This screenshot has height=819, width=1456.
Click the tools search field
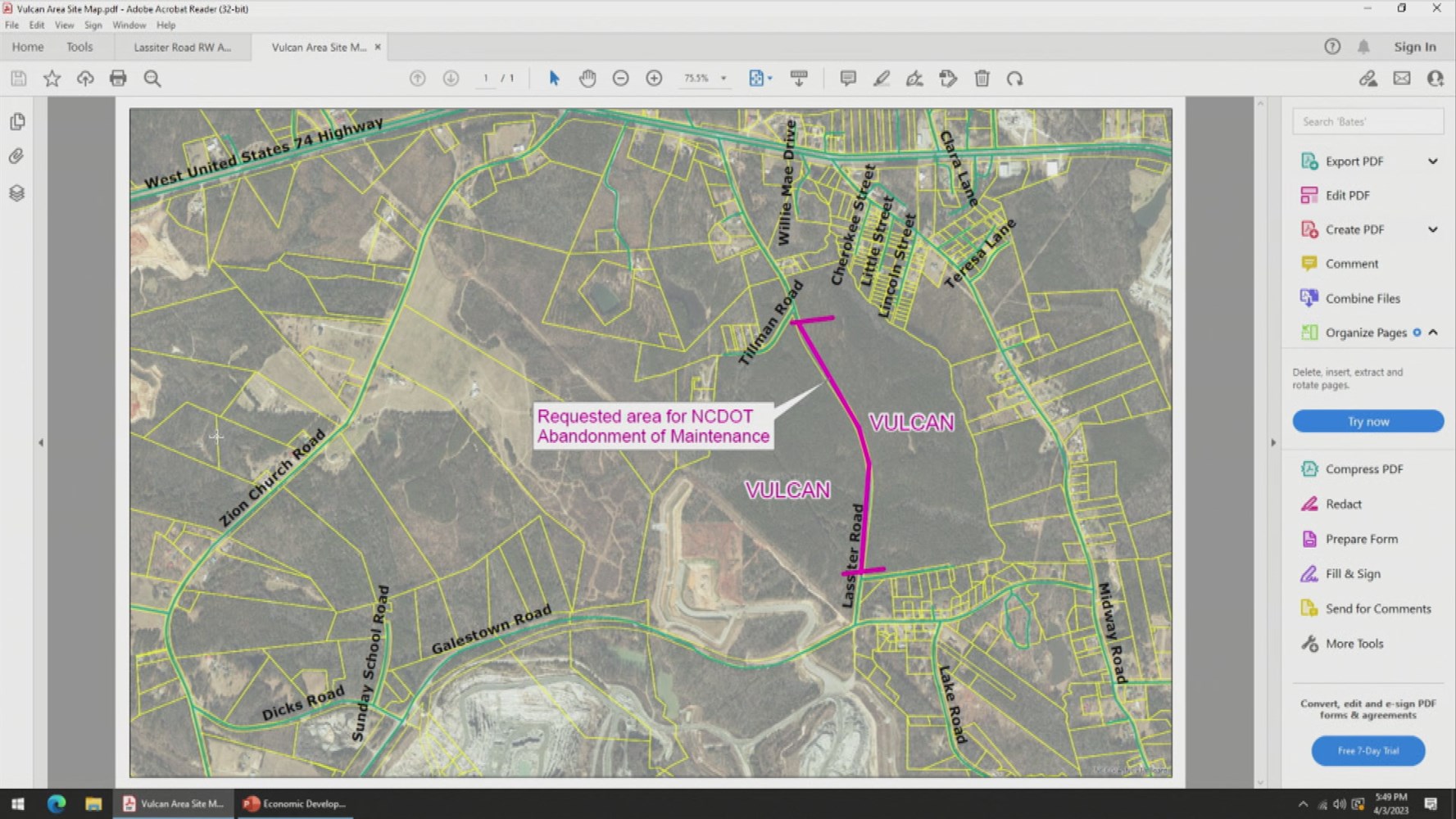tap(1368, 121)
